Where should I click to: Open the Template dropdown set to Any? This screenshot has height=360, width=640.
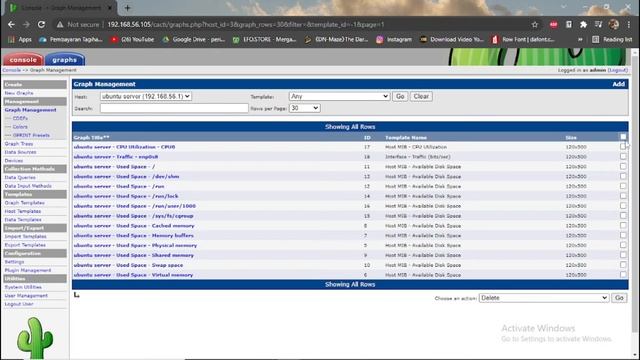339,96
